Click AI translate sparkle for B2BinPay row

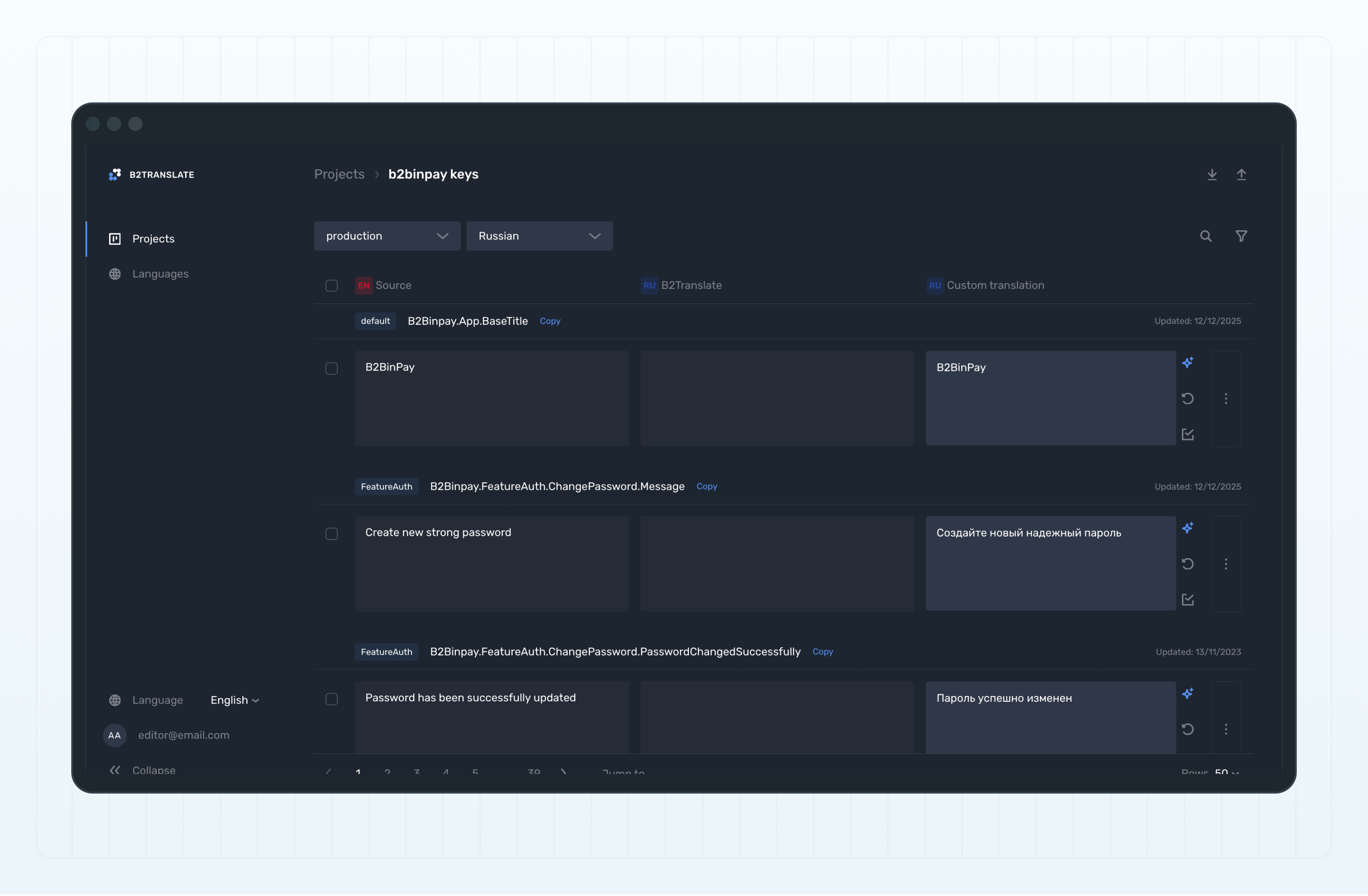coord(1188,362)
